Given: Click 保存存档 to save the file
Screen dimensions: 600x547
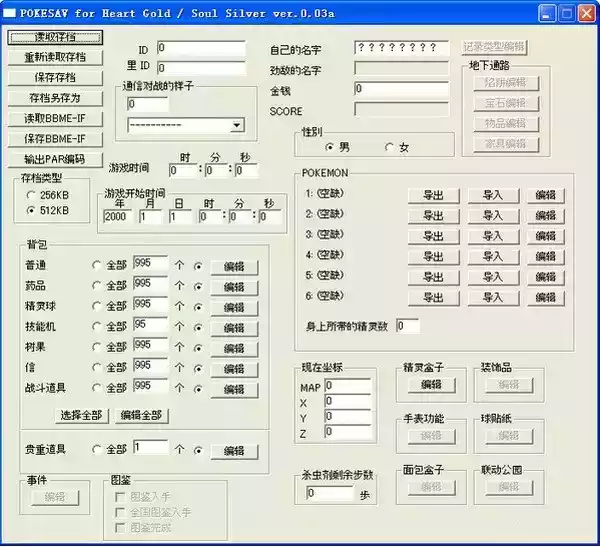Looking at the screenshot, I should (x=55, y=78).
